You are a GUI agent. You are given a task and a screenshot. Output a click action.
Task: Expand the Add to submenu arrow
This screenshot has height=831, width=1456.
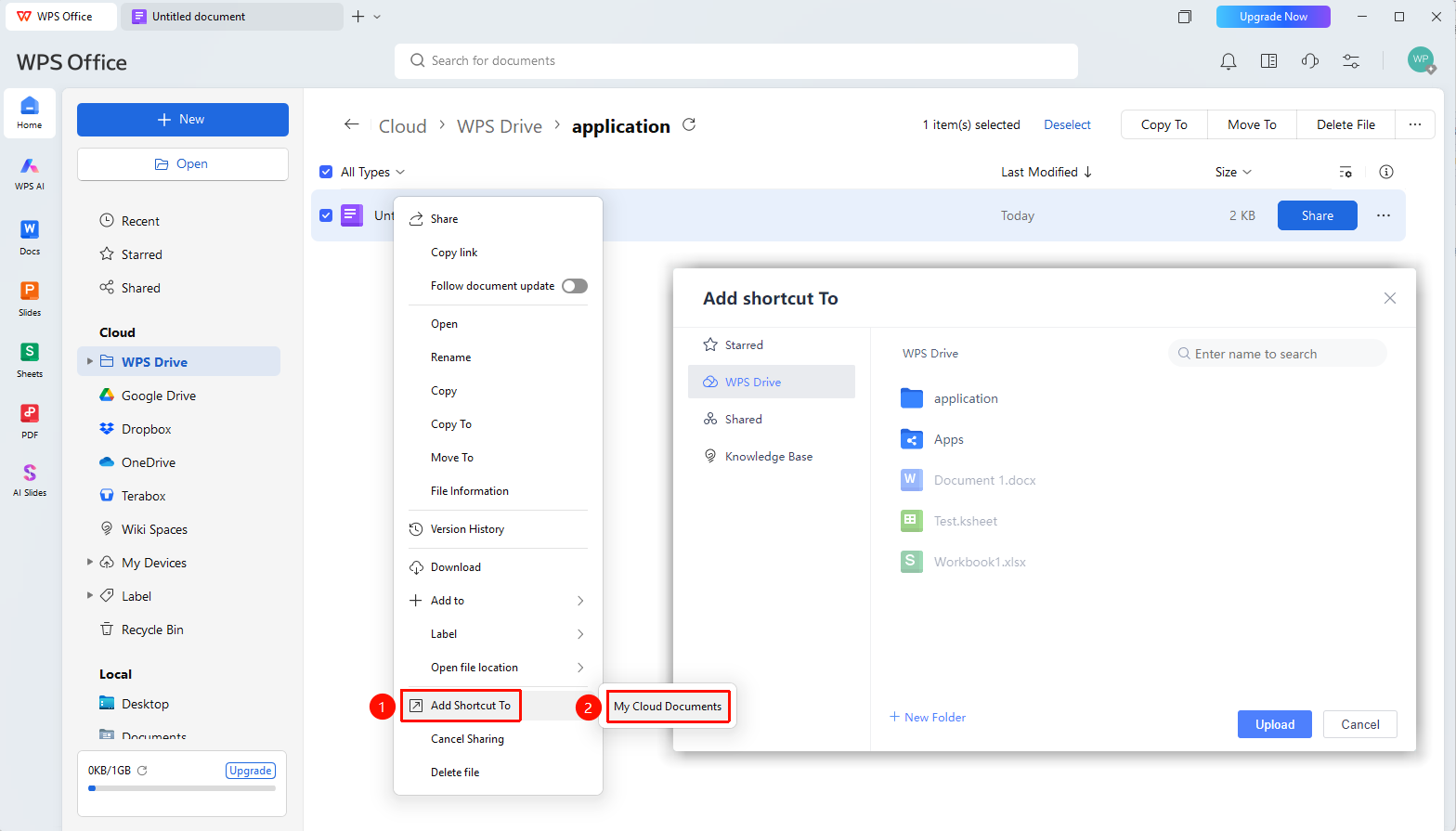(x=580, y=601)
